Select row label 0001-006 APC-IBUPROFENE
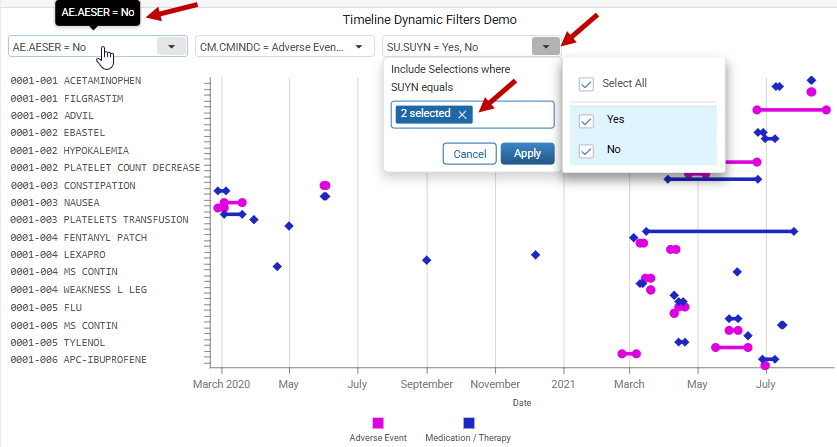Image resolution: width=837 pixels, height=447 pixels. click(x=78, y=359)
